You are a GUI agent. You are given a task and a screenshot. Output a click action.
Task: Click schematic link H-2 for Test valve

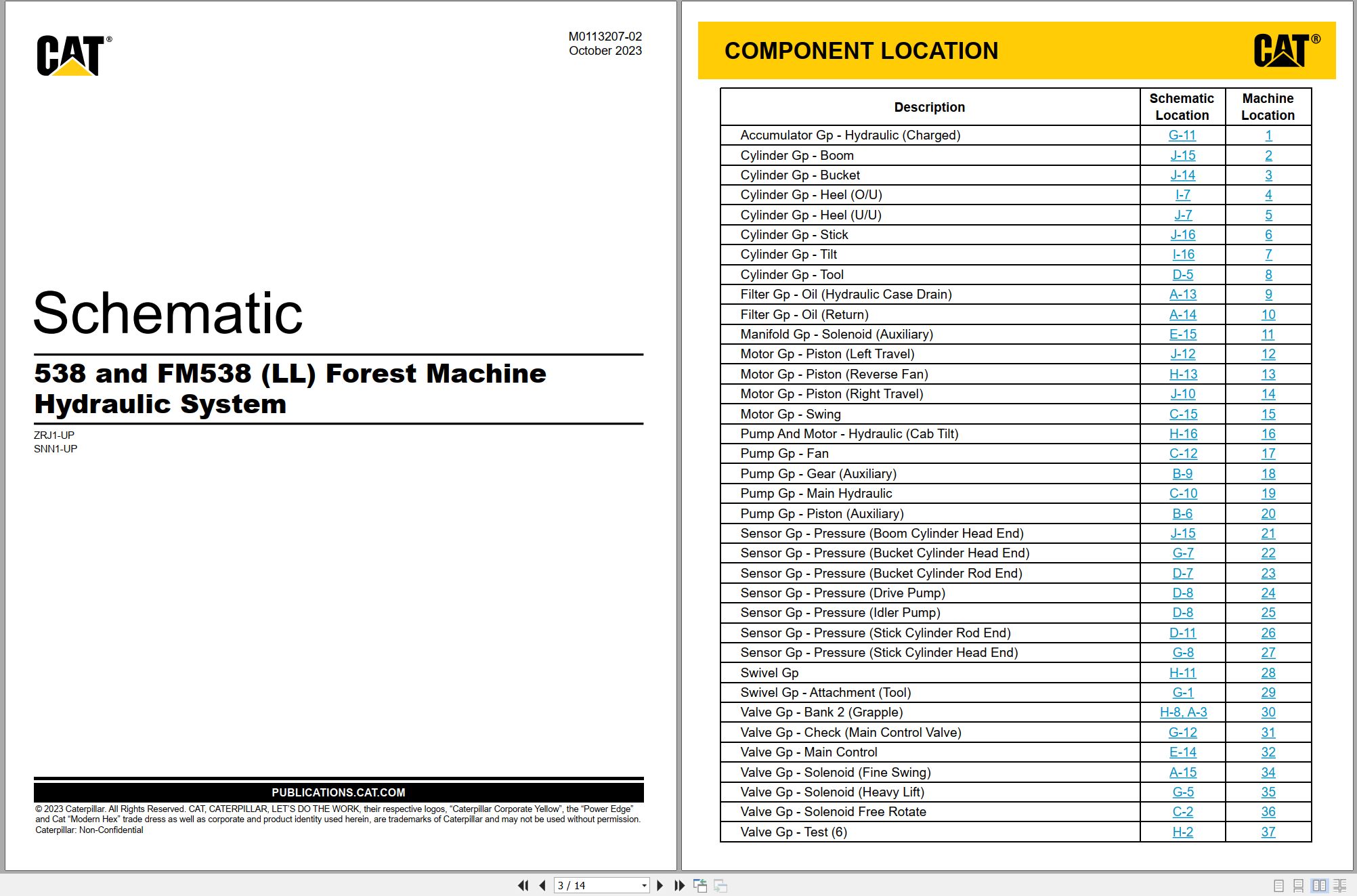[1182, 832]
